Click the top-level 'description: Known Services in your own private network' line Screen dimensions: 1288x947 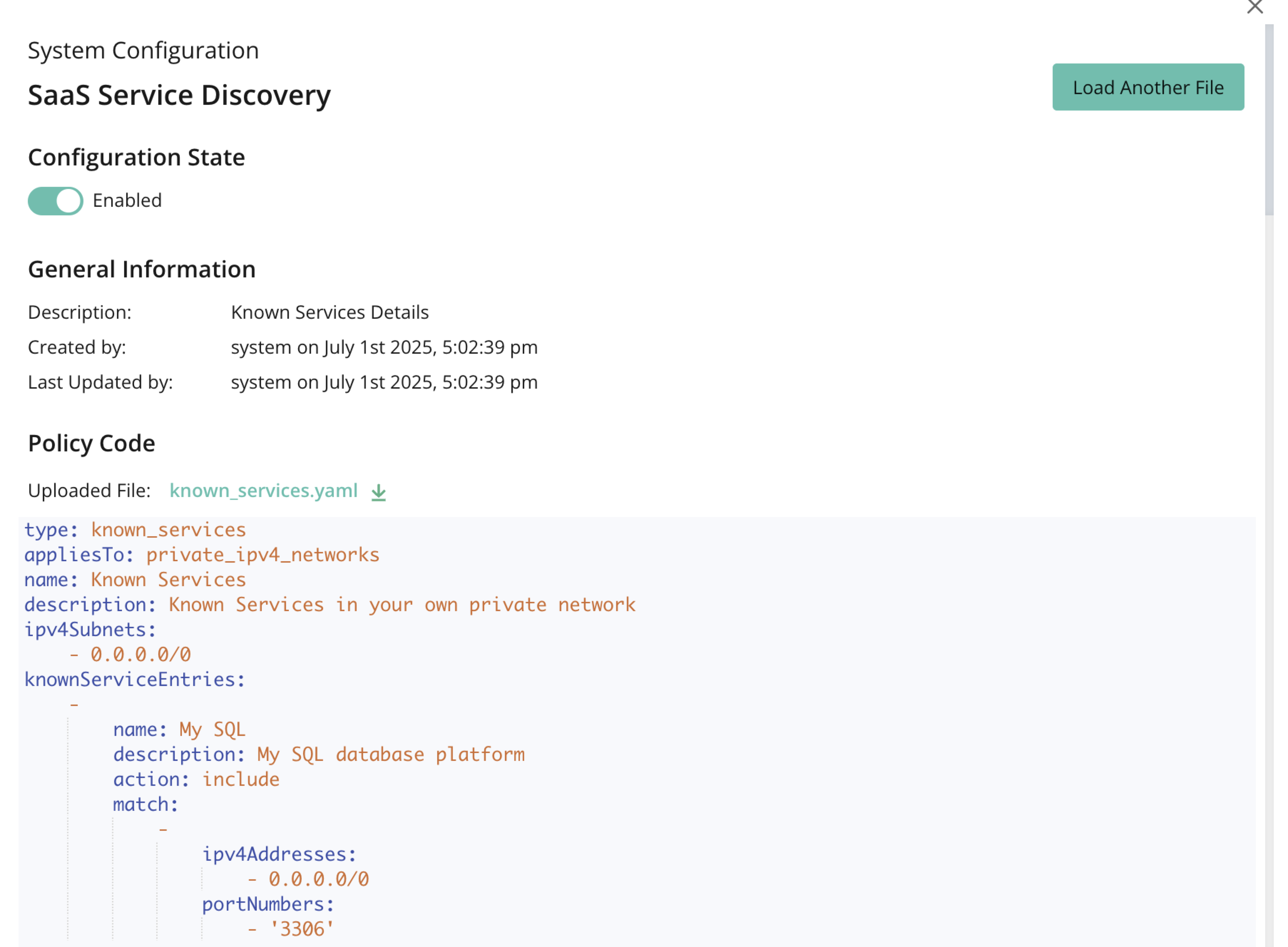[x=329, y=605]
